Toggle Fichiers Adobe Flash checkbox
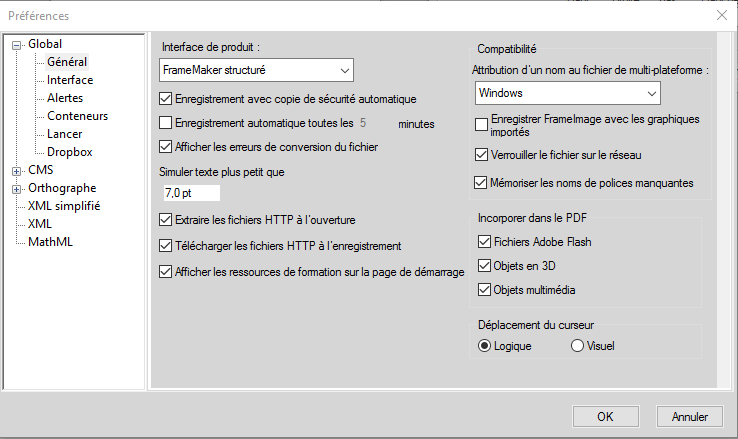Screen dimensions: 738x439 click(x=486, y=242)
